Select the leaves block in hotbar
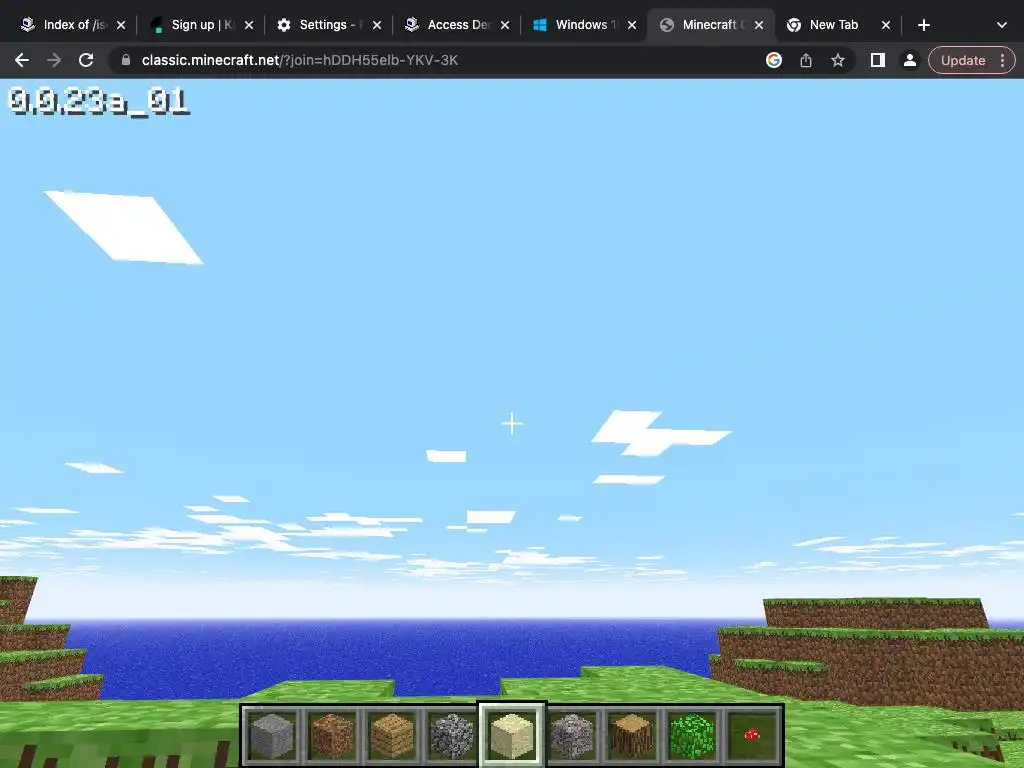The width and height of the screenshot is (1024, 768). 692,735
